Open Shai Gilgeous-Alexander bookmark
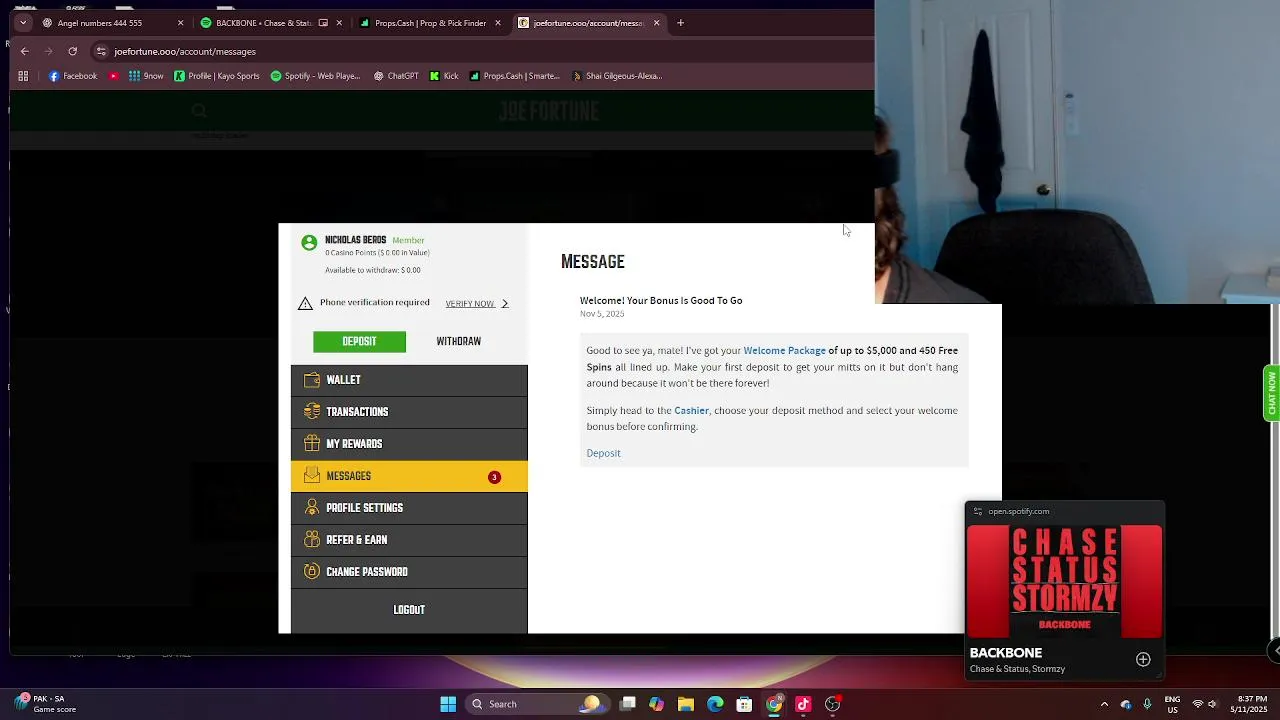Screen dimensions: 1280x720 [617, 76]
